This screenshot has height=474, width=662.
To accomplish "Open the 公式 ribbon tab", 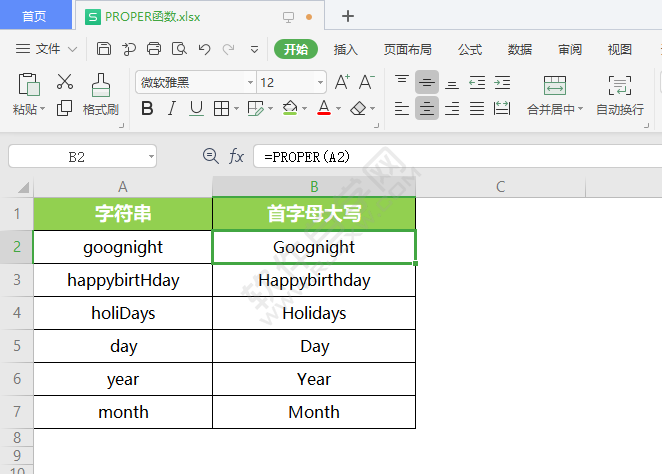I will pos(470,49).
